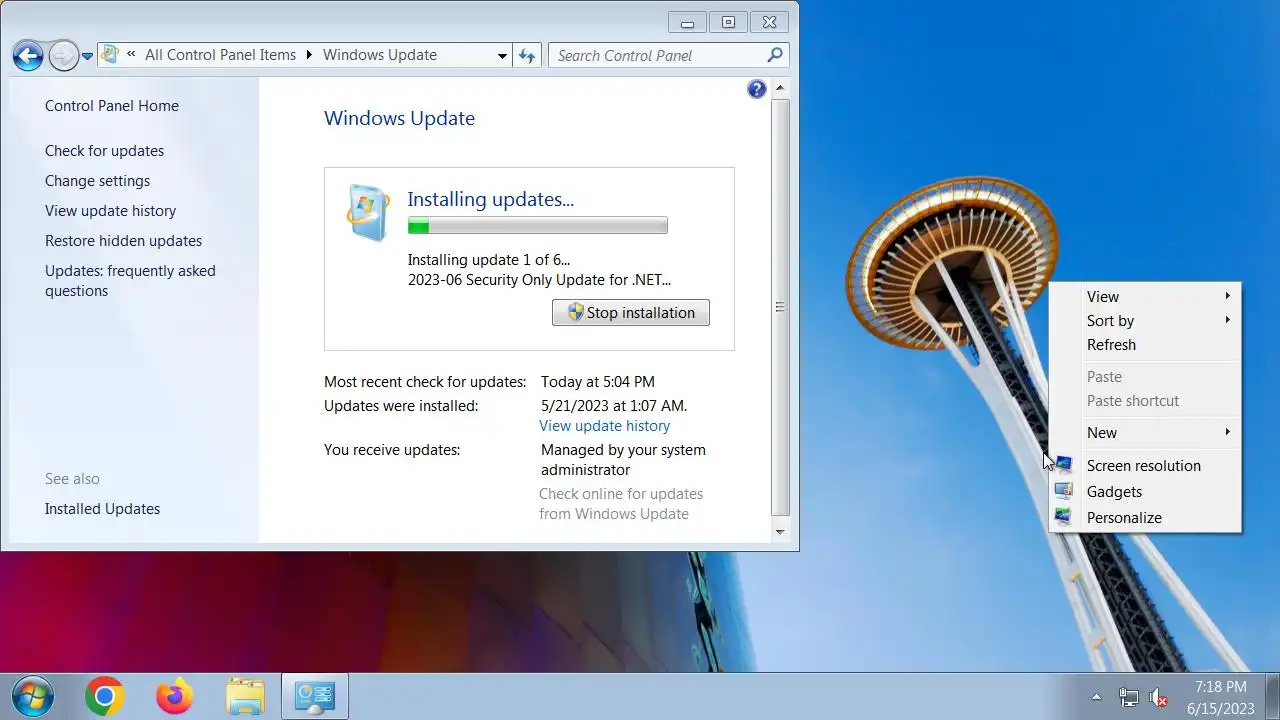This screenshot has width=1280, height=720.
Task: Launch Firefox from taskbar
Action: point(175,696)
